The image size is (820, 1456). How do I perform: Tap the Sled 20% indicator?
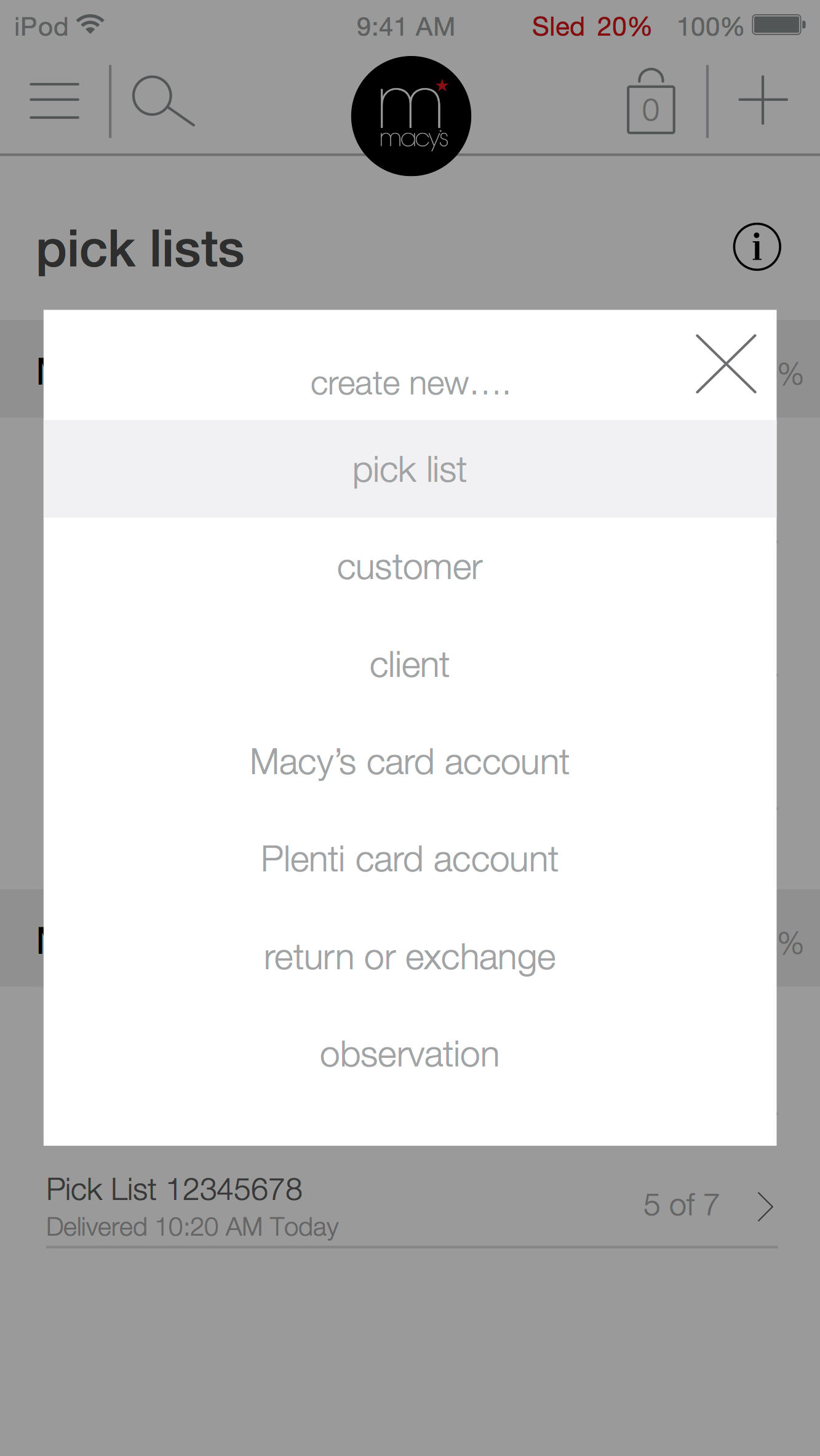[x=591, y=26]
